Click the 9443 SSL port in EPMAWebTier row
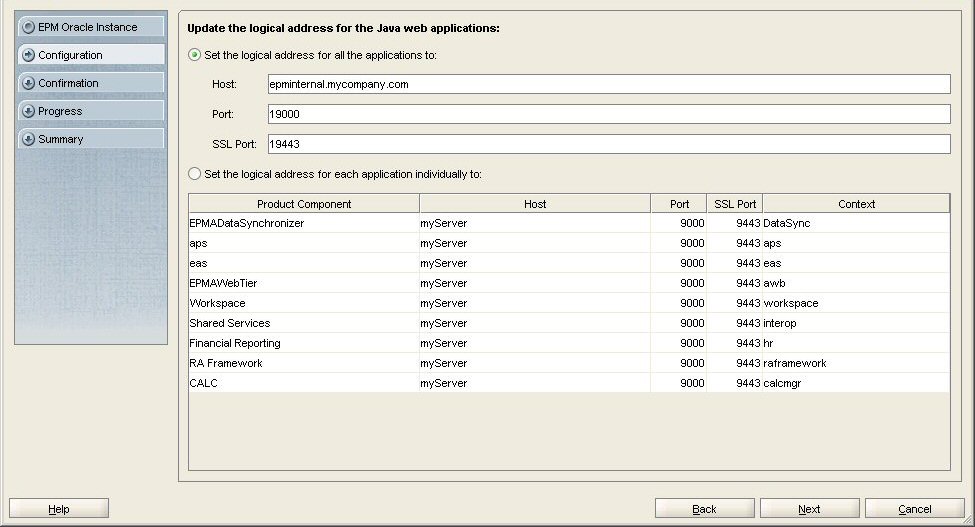 tap(735, 283)
